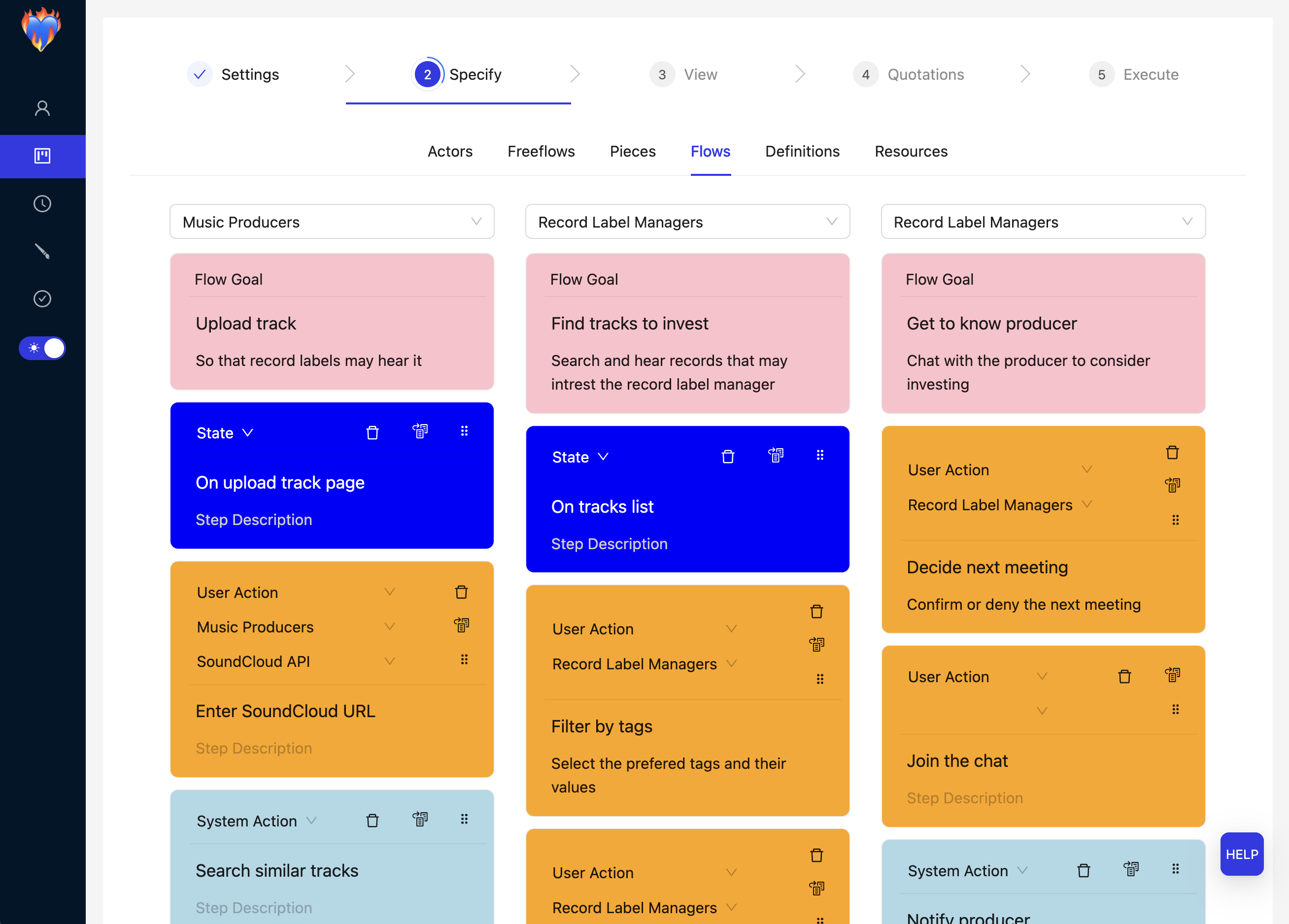Viewport: 1289px width, 924px height.
Task: Delete the 'Filter by tags' card
Action: [x=816, y=611]
